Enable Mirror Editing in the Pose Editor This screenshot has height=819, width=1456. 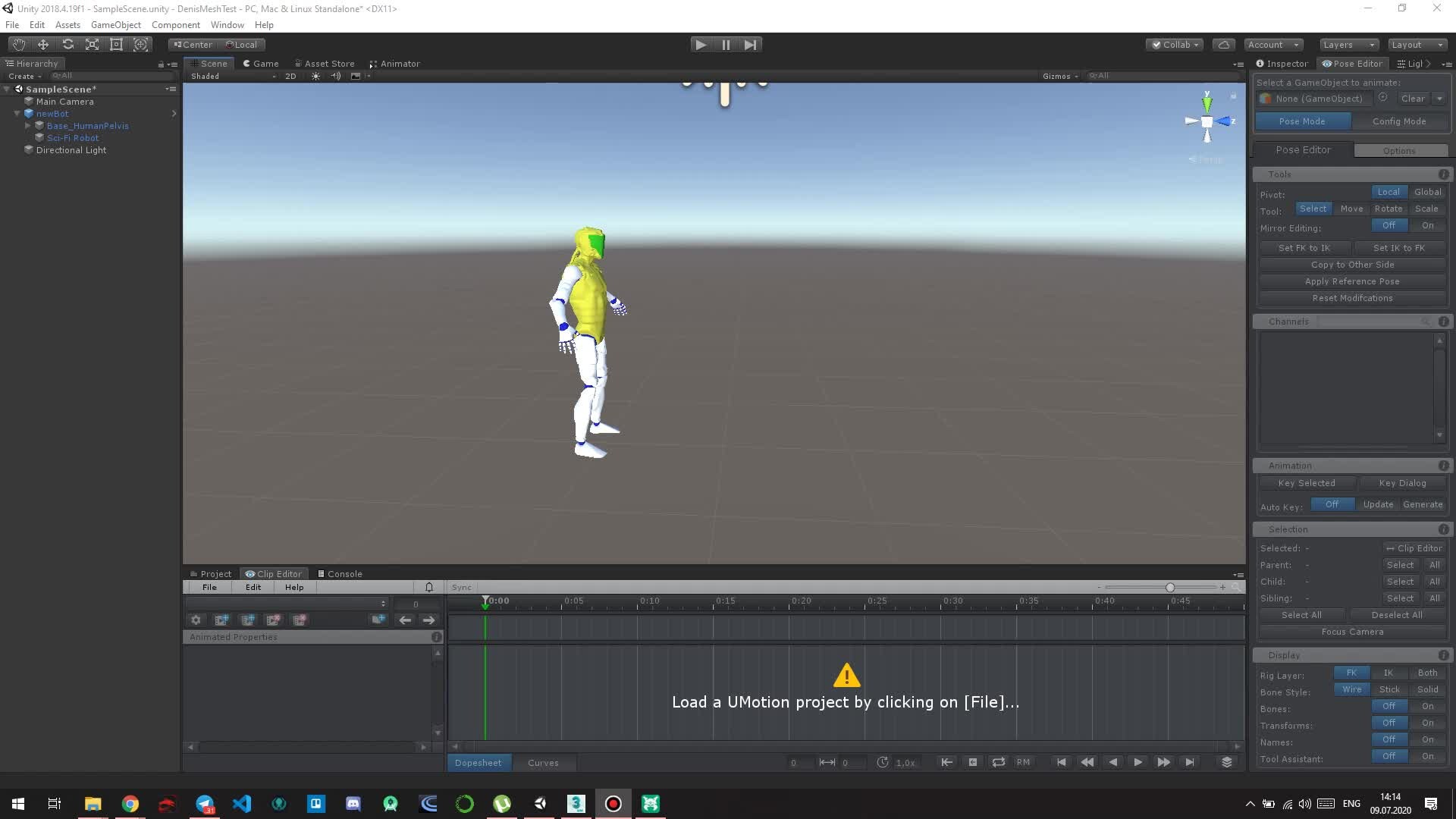[x=1429, y=225]
